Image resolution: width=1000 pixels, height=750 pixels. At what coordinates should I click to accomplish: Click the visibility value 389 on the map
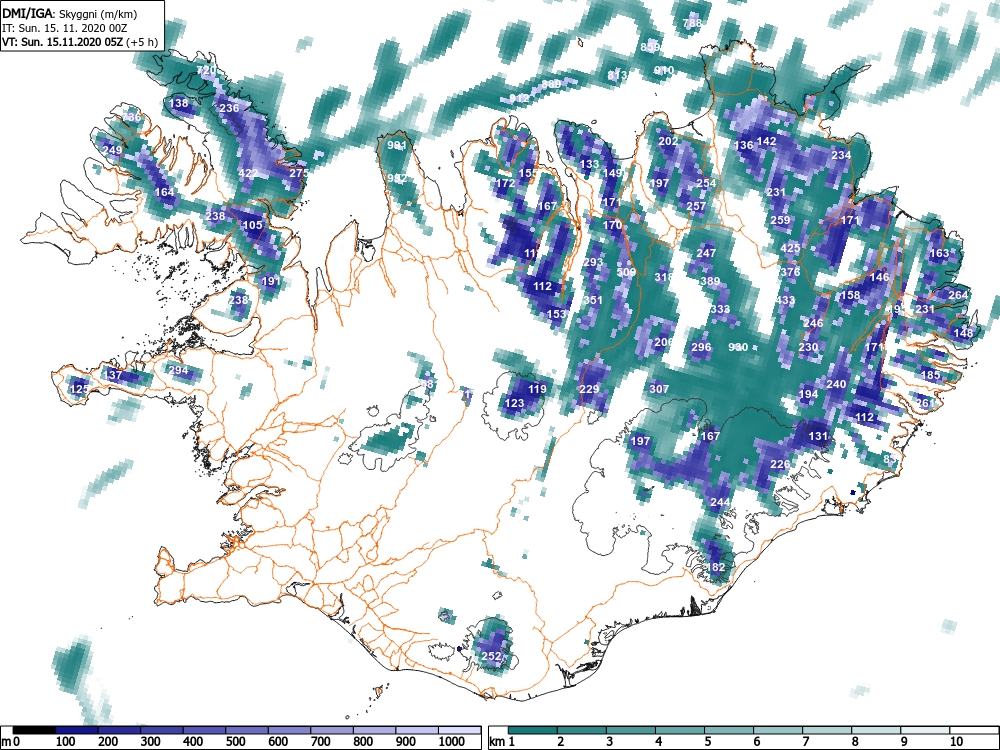[710, 281]
